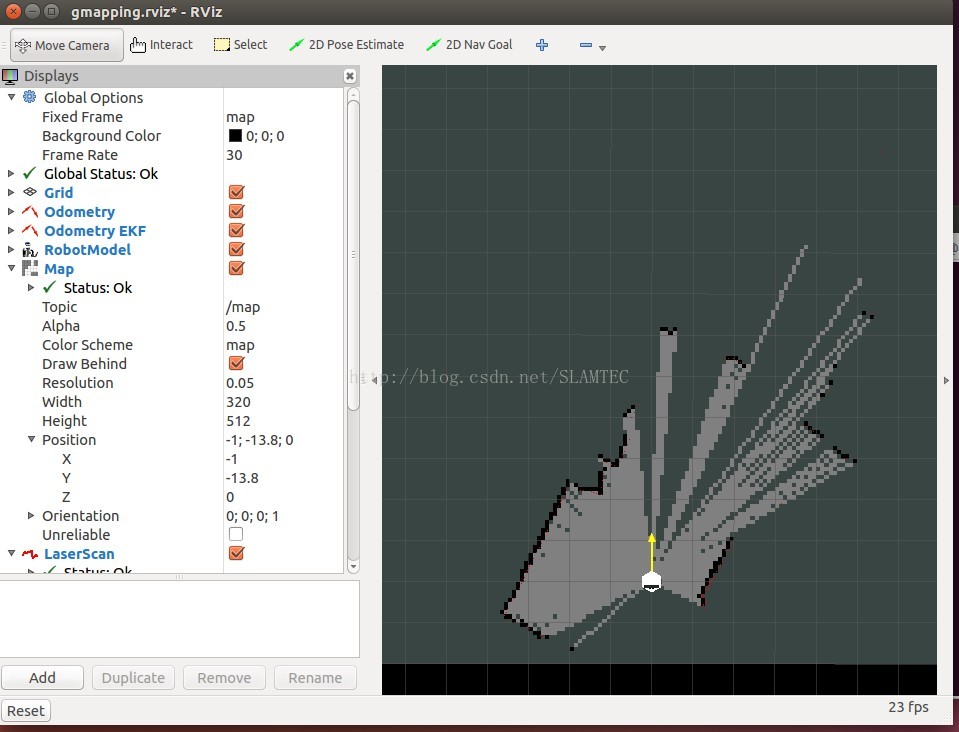
Task: Collapse the Position property node
Action: pos(31,440)
